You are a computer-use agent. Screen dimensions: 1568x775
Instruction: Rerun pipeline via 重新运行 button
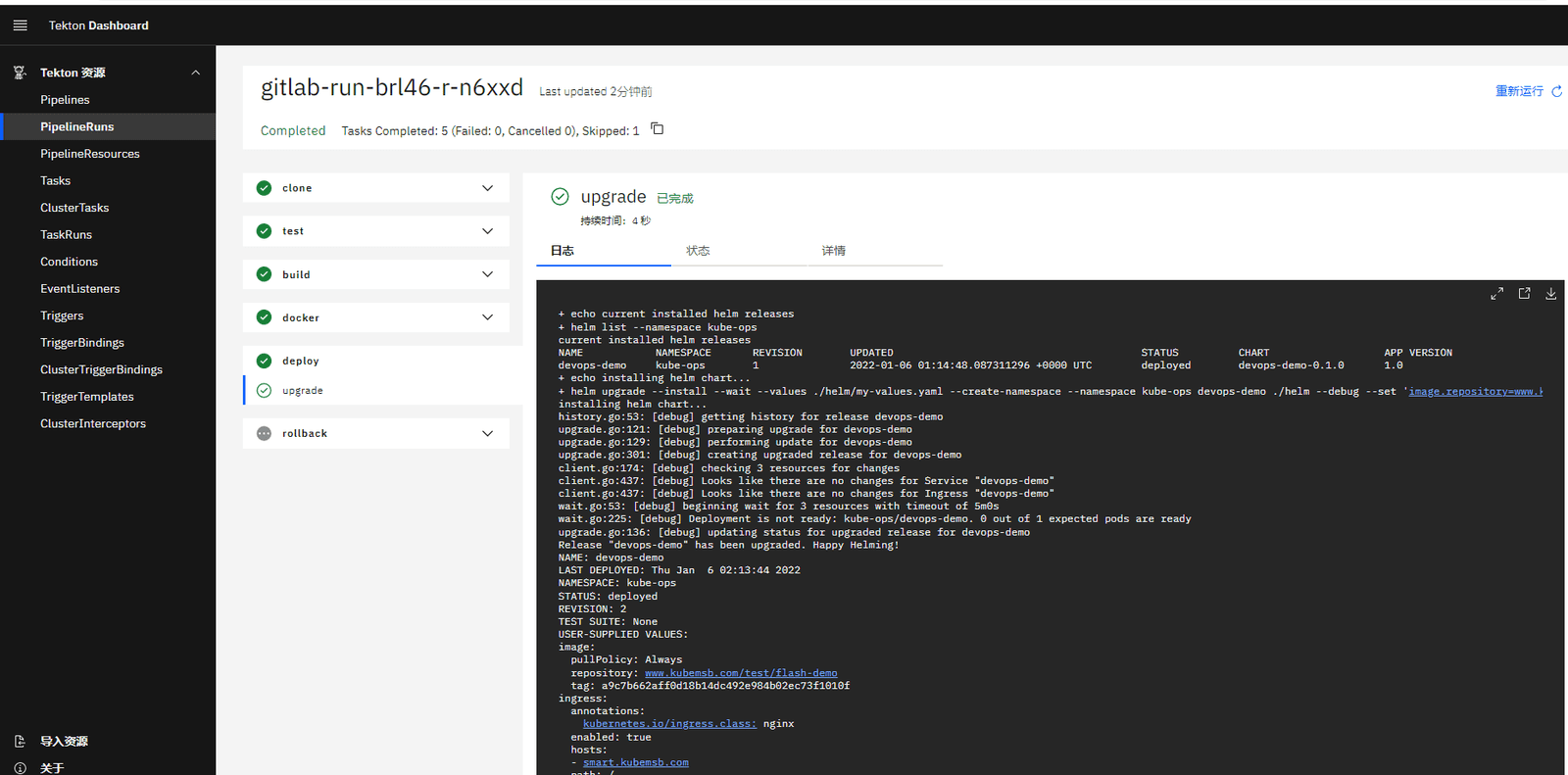1528,91
